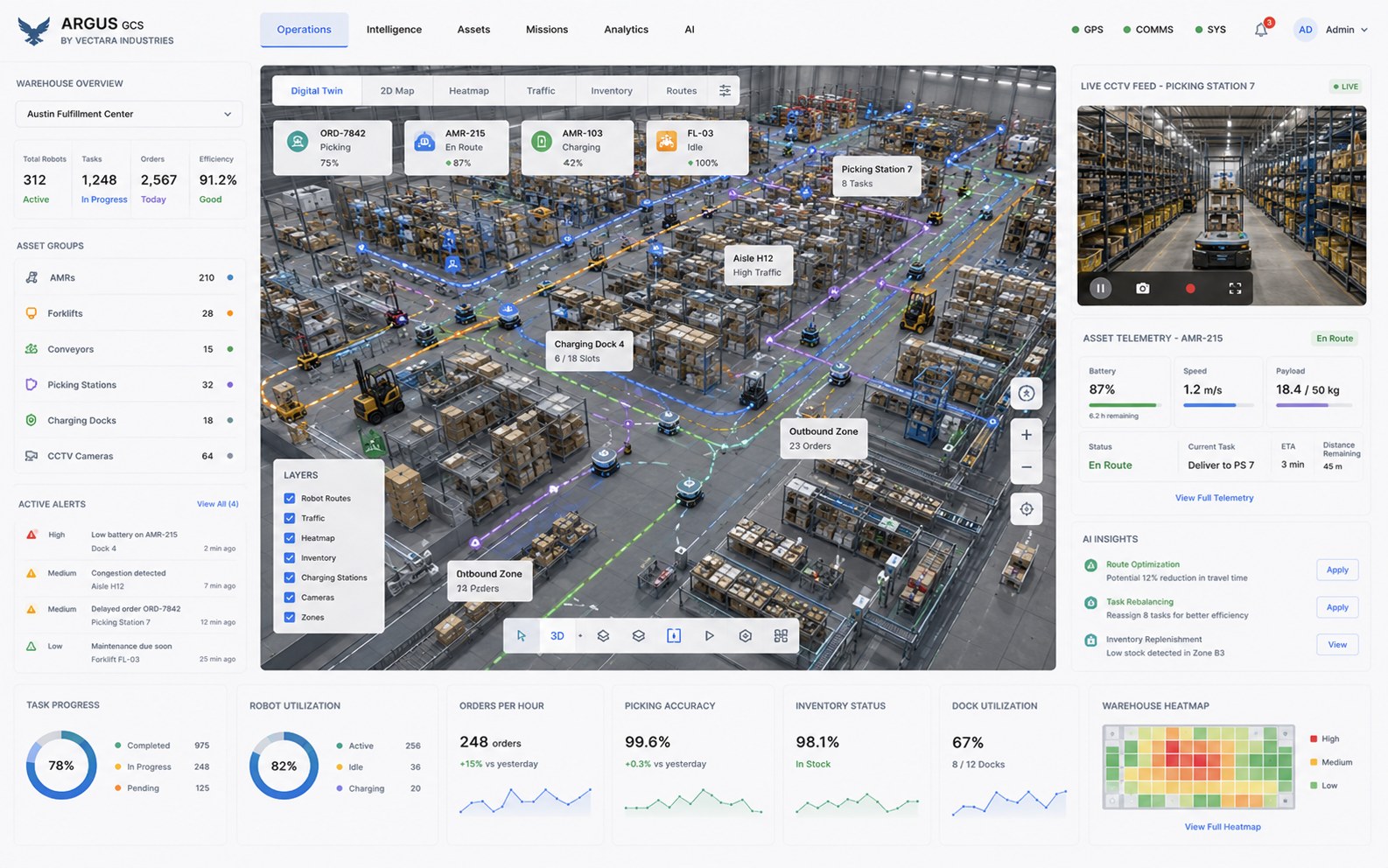Screen dimensions: 1388x868
Task: Open the Operations tab
Action: [304, 30]
